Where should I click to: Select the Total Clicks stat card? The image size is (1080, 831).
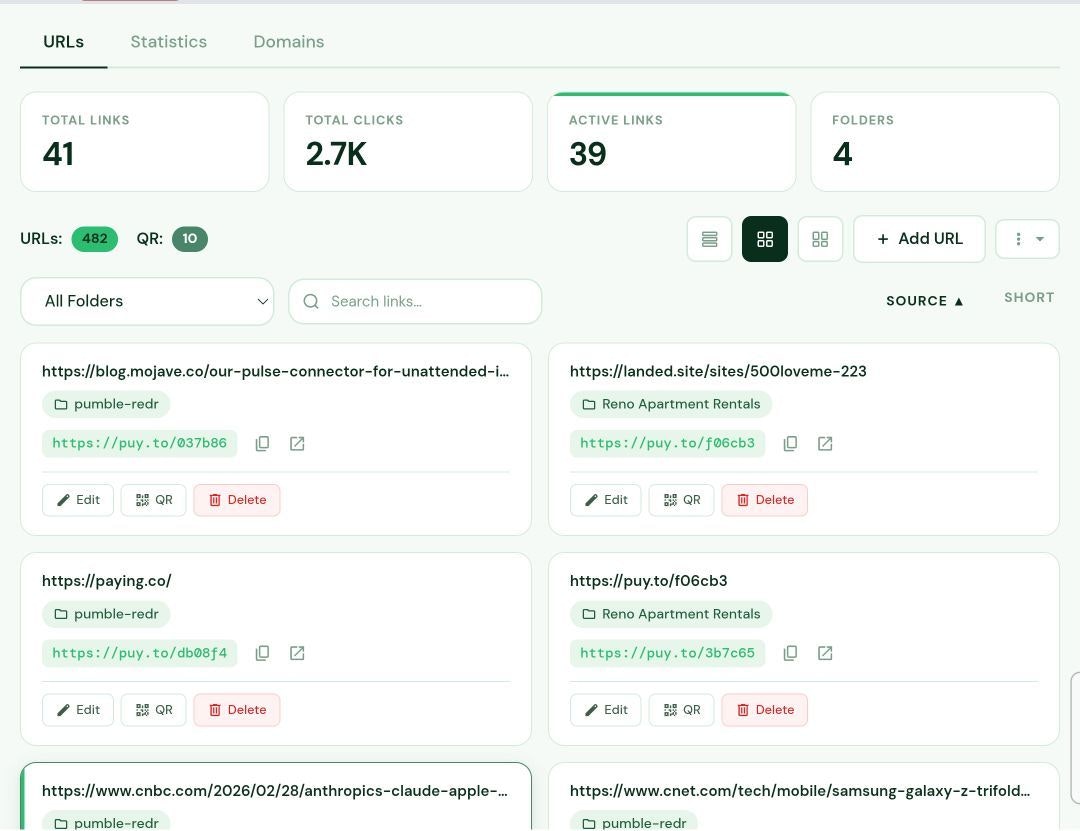click(x=408, y=142)
